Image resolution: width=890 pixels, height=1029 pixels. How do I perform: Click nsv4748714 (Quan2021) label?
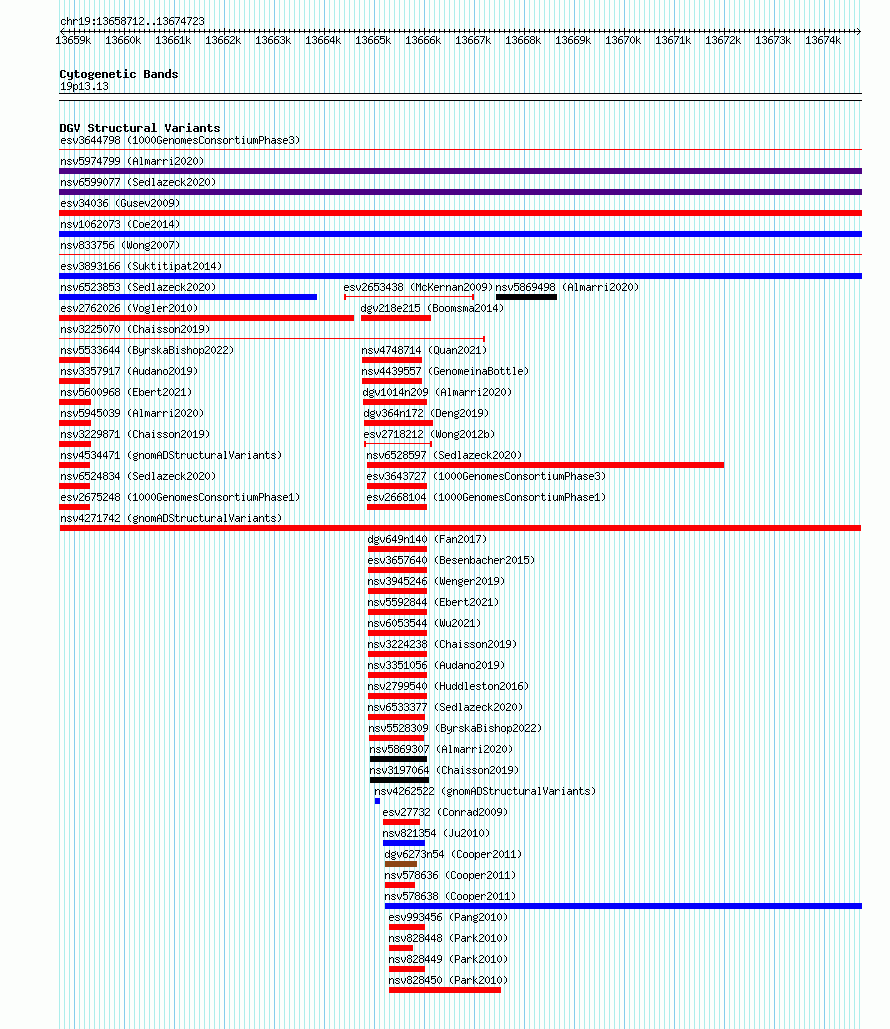424,350
